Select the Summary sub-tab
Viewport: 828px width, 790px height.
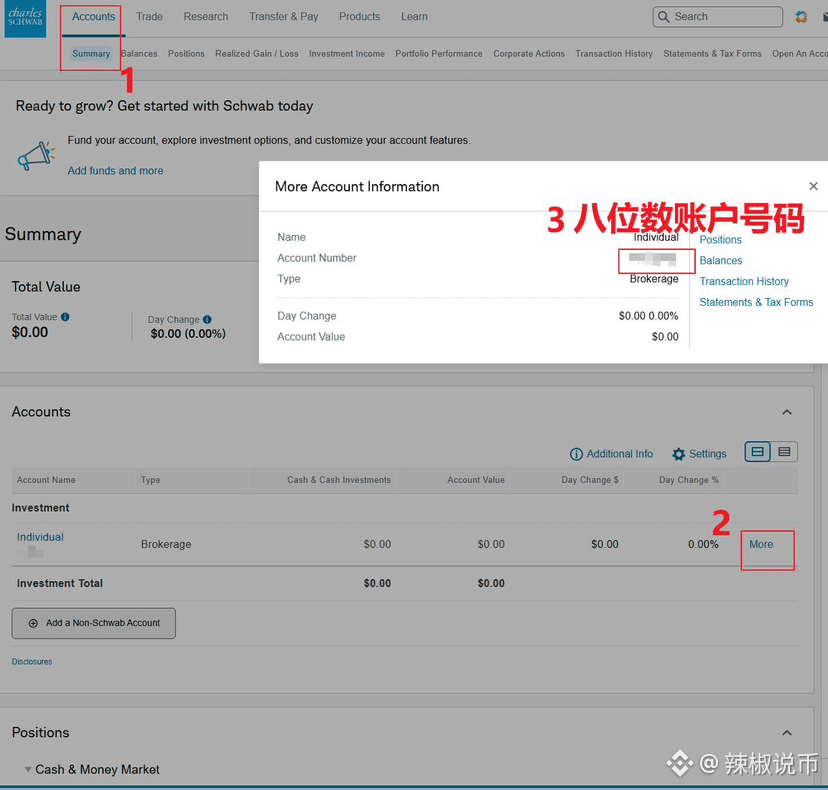click(91, 54)
